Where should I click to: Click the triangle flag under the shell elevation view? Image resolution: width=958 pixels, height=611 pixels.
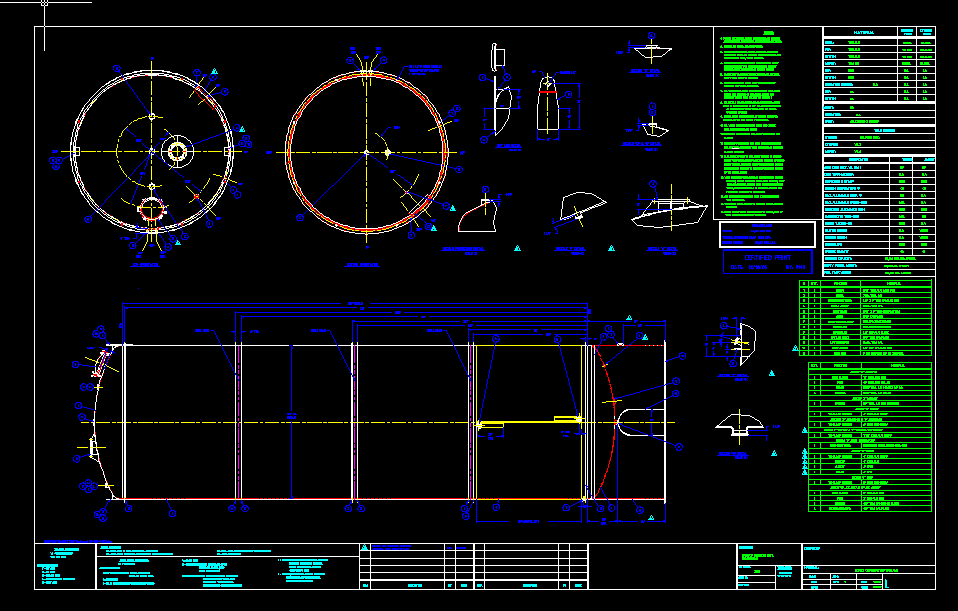coord(649,518)
